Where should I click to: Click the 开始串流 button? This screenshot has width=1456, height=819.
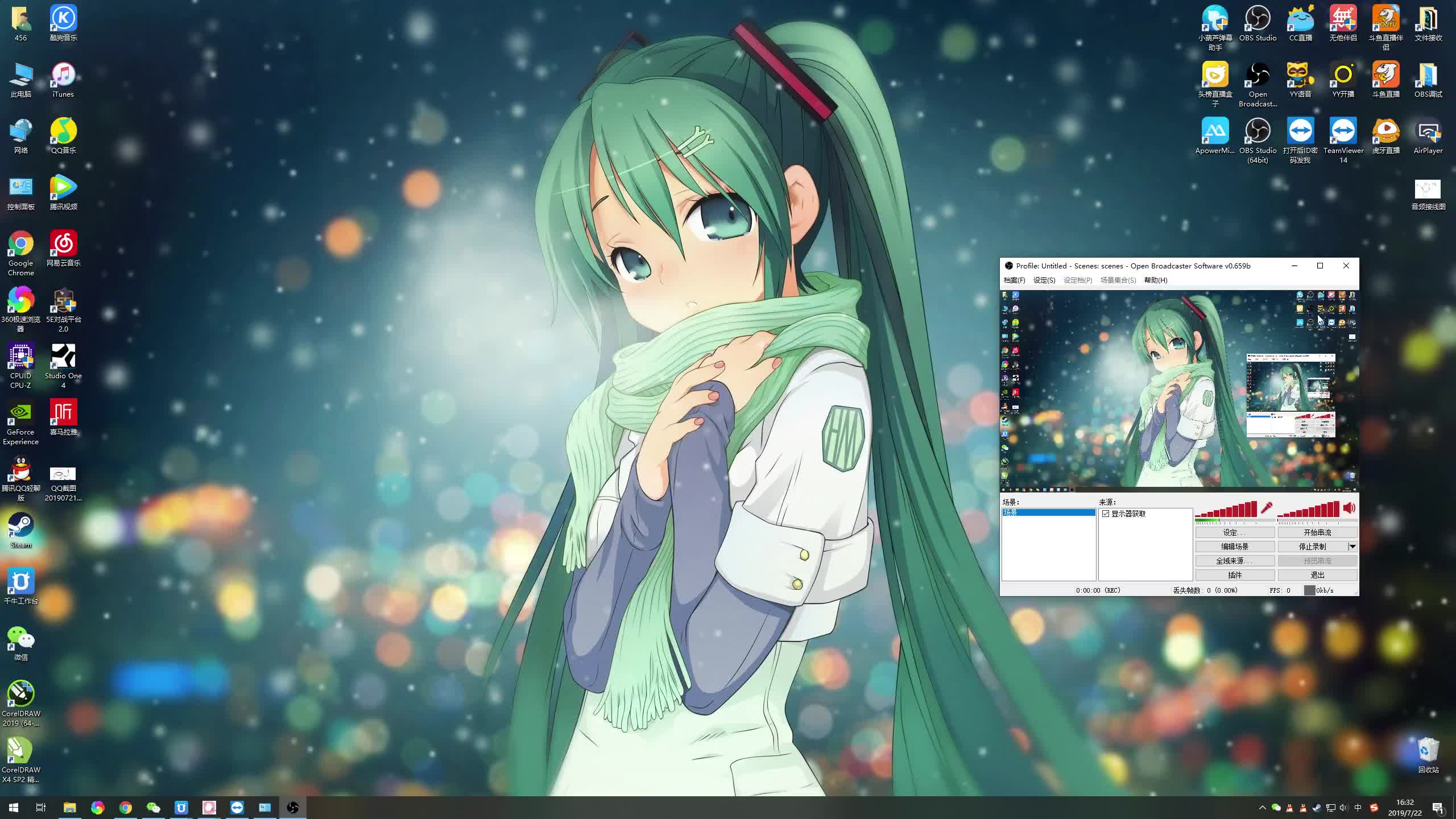pos(1317,532)
